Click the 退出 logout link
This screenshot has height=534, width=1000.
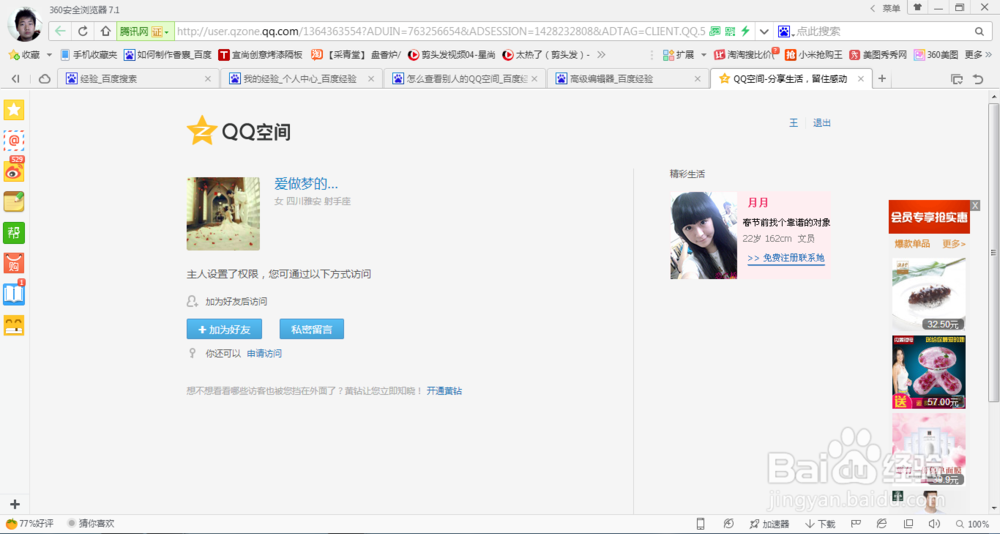pyautogui.click(x=821, y=123)
